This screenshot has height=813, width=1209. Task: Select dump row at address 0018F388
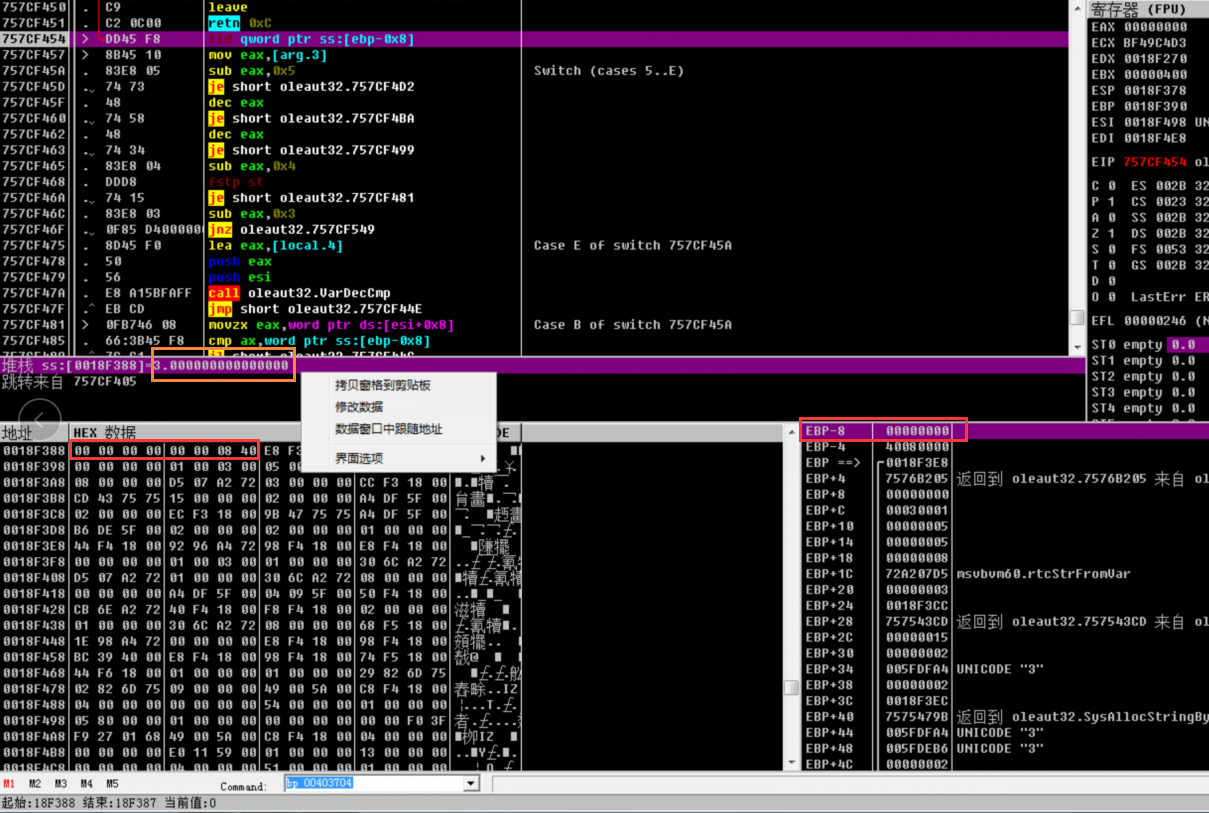tap(260, 451)
